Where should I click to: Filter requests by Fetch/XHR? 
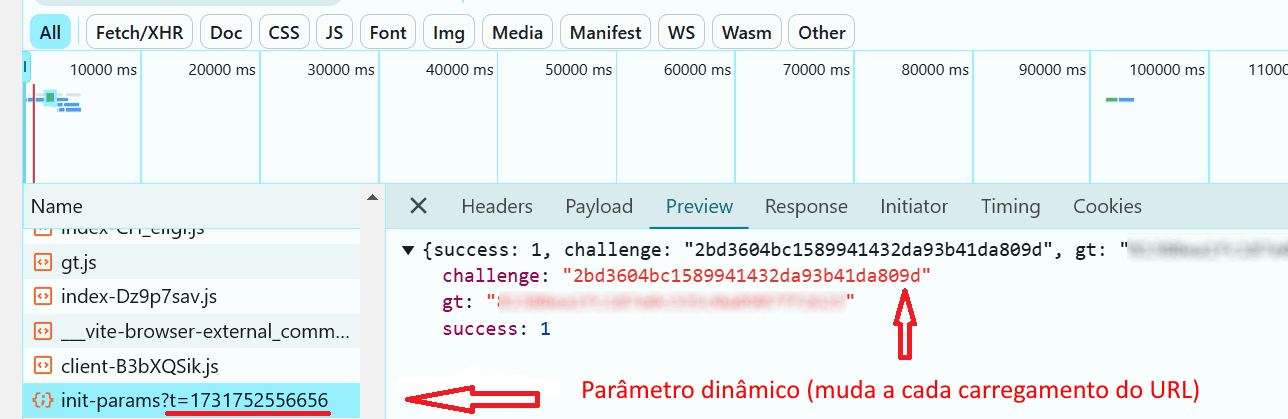[x=139, y=32]
